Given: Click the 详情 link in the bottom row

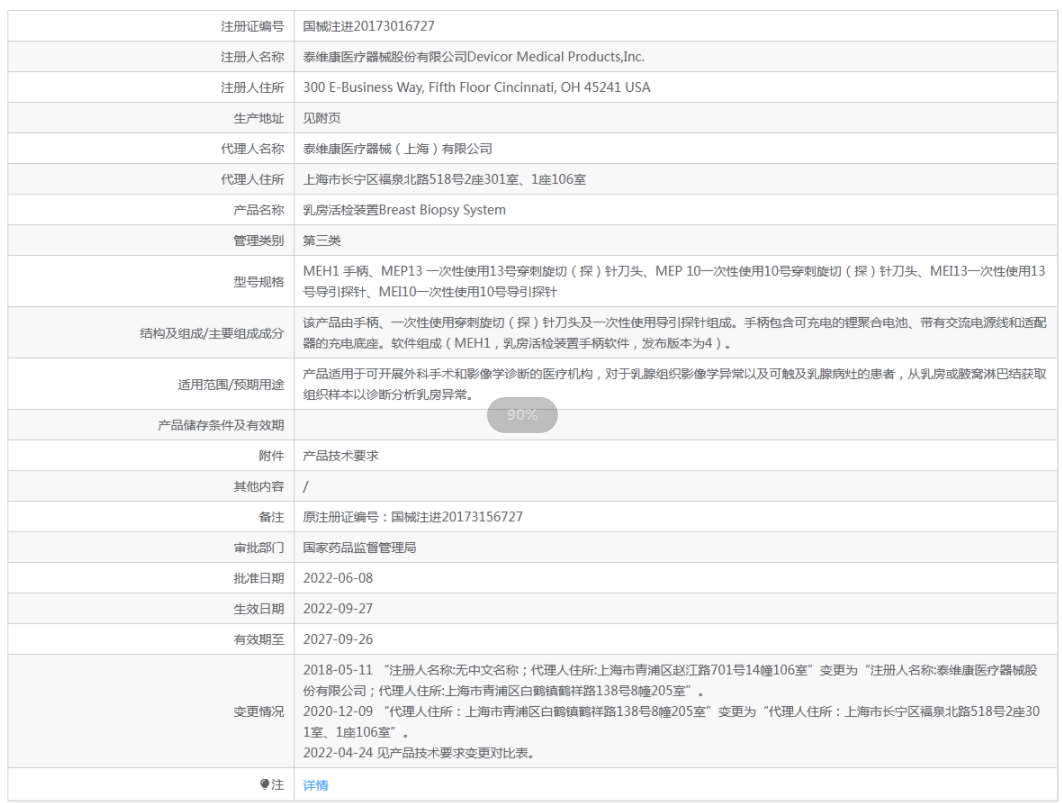Looking at the screenshot, I should pos(315,785).
